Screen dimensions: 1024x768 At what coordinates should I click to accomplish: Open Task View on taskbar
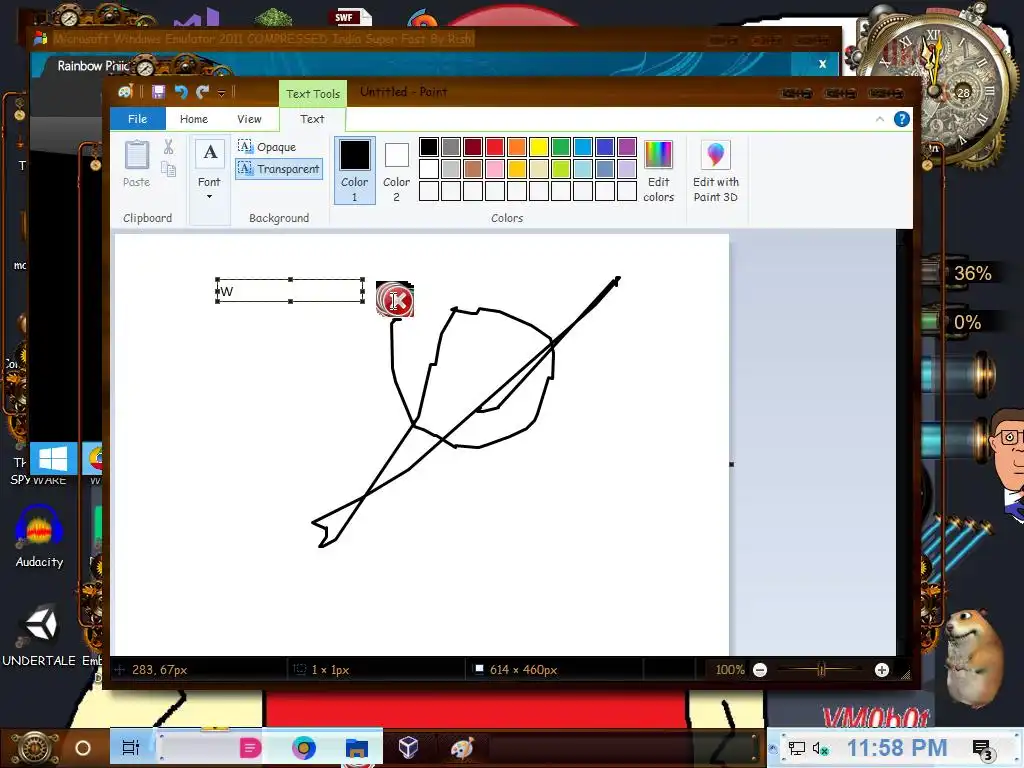pos(131,748)
